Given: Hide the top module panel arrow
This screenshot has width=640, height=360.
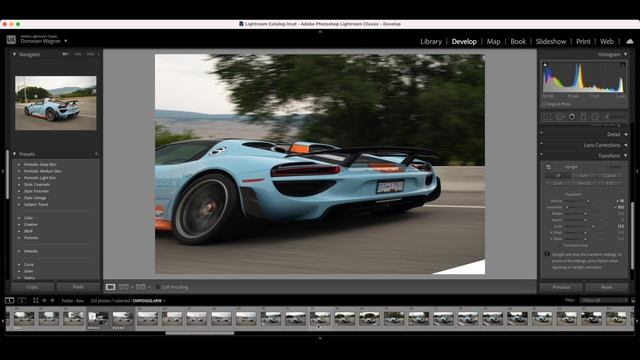Looking at the screenshot, I should point(320,31).
